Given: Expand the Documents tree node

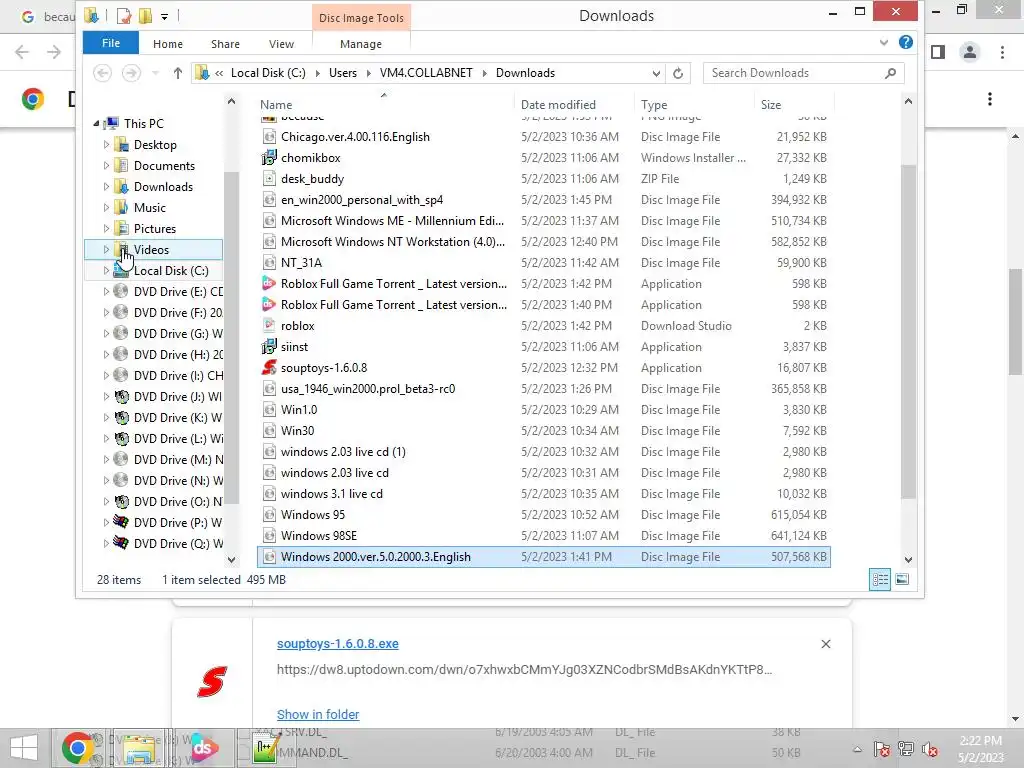Looking at the screenshot, I should click(x=106, y=166).
